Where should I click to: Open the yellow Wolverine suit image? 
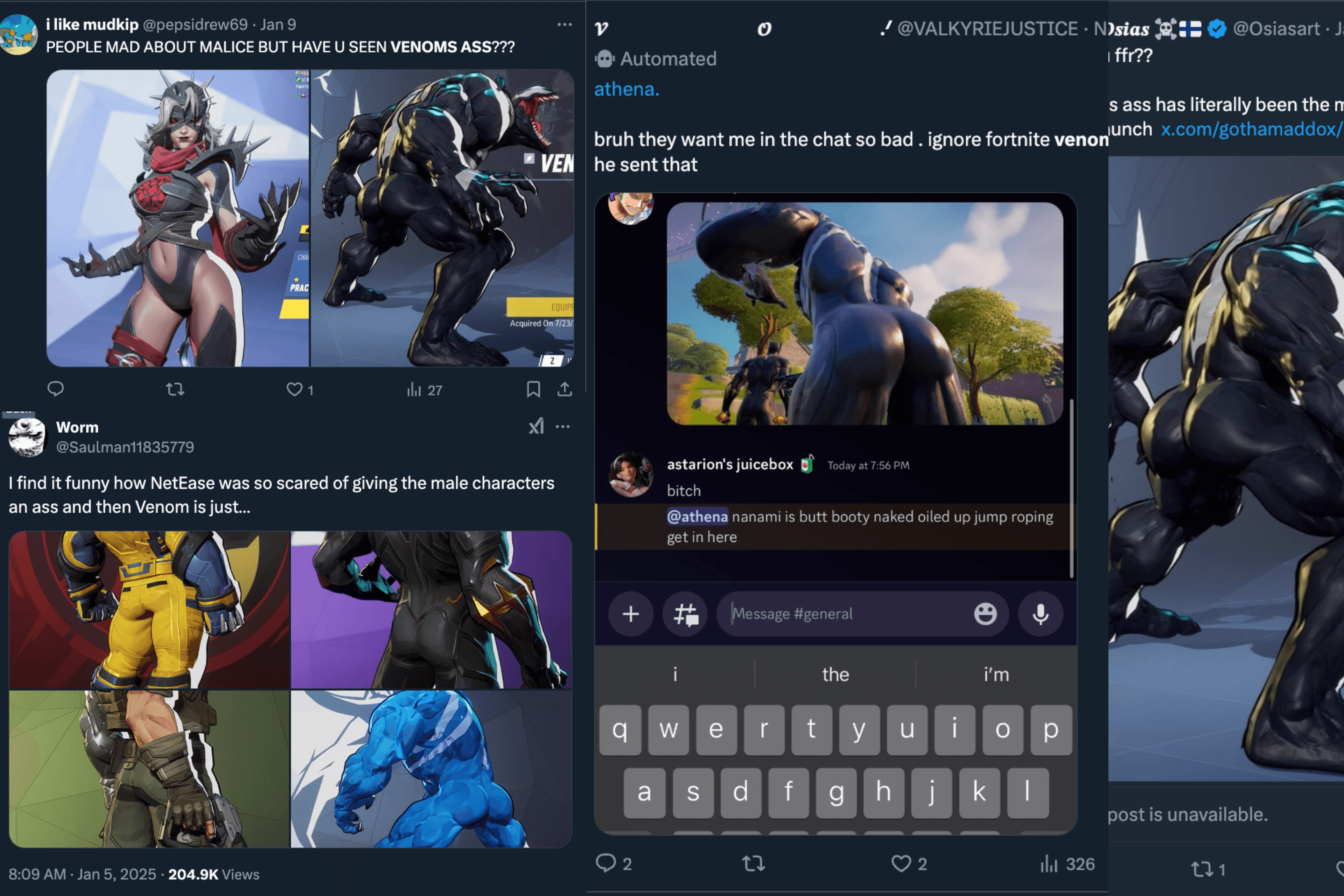[x=149, y=610]
